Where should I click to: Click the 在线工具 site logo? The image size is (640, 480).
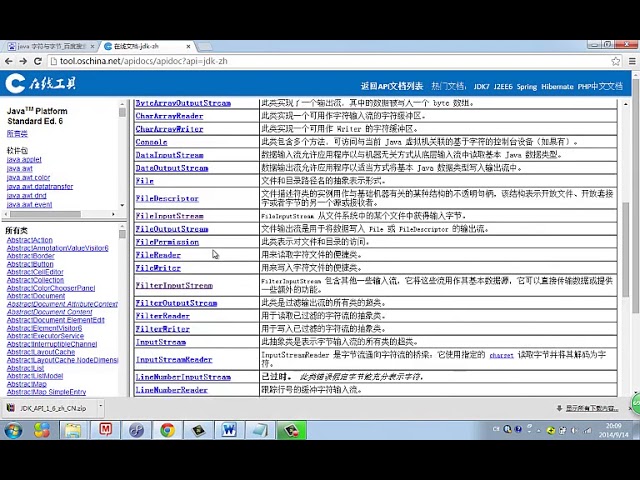(41, 83)
